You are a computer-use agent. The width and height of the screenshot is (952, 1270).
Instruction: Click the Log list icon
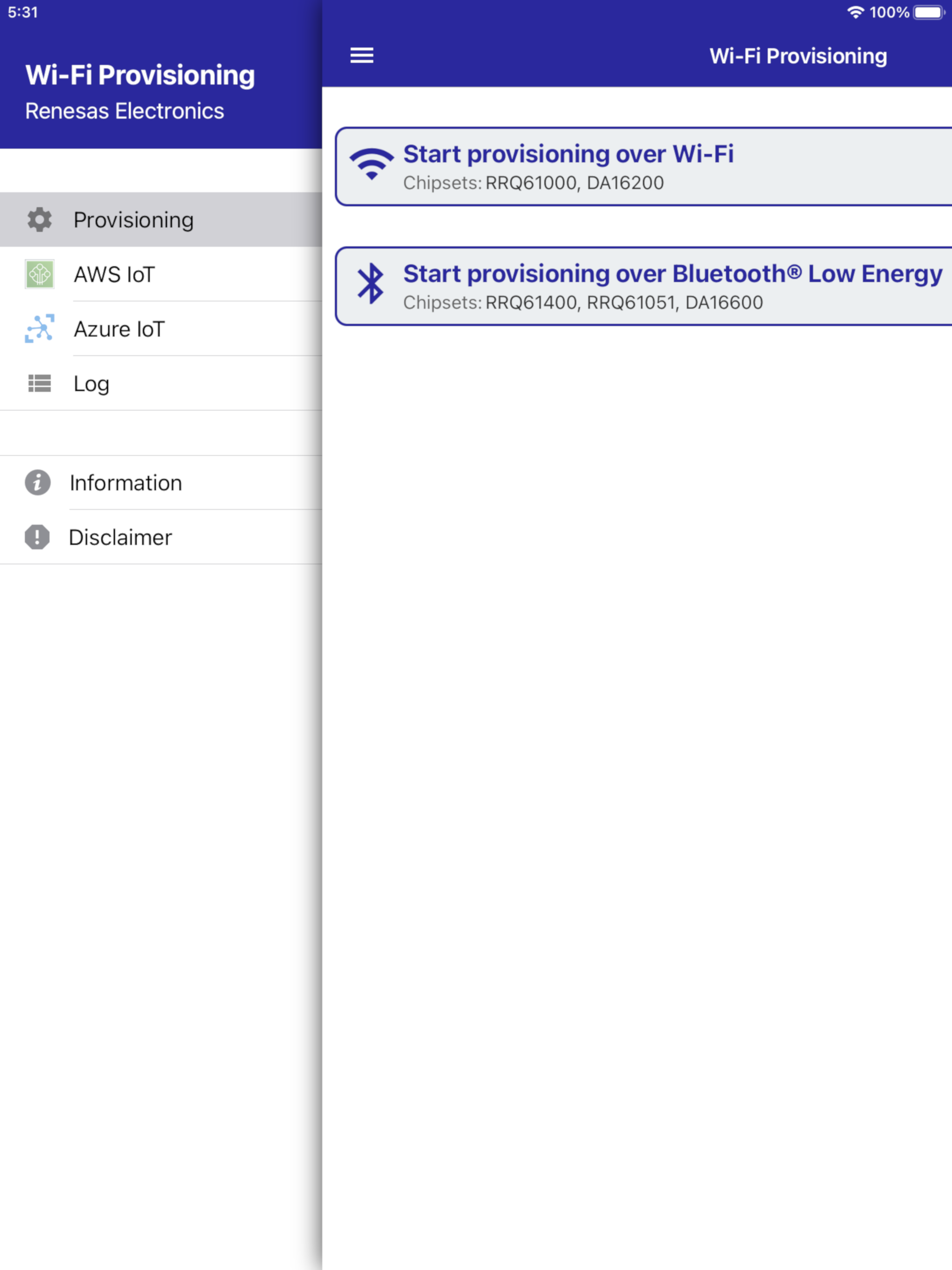pyautogui.click(x=40, y=383)
